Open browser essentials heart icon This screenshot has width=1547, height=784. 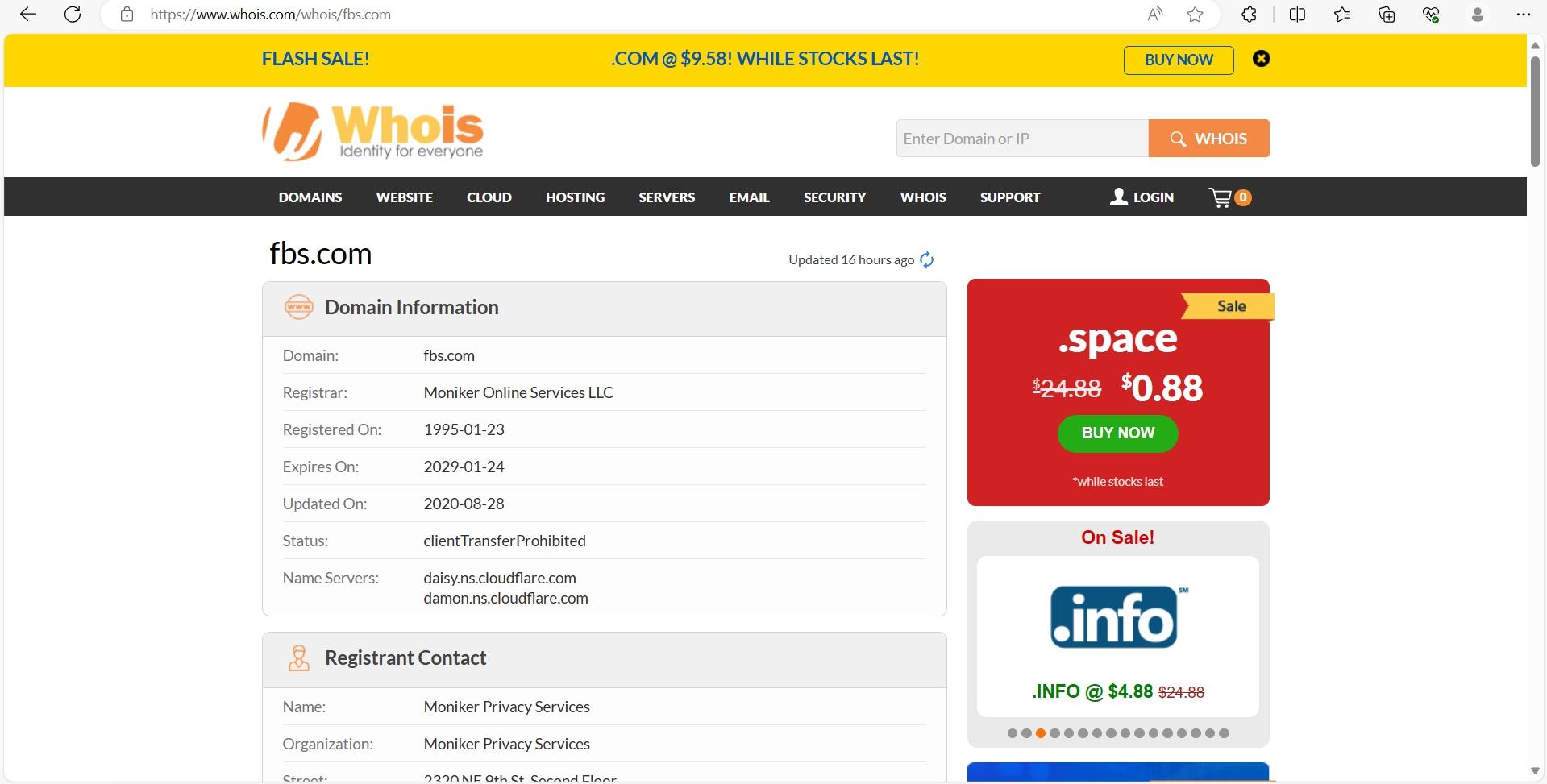tap(1431, 15)
